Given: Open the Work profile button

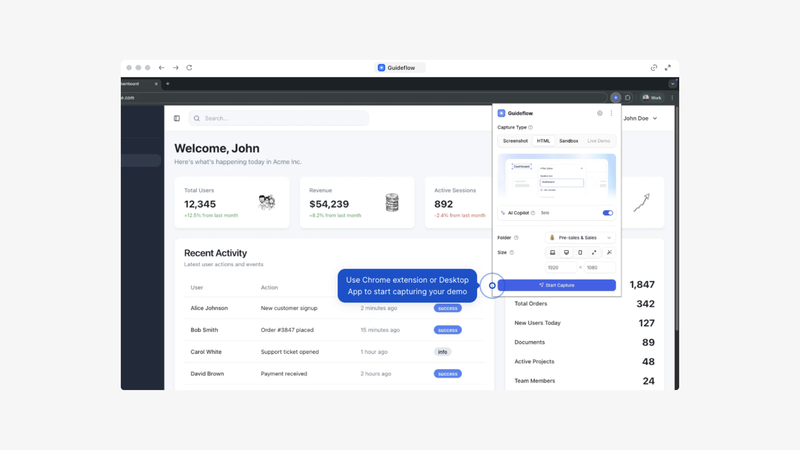Looking at the screenshot, I should [x=652, y=97].
